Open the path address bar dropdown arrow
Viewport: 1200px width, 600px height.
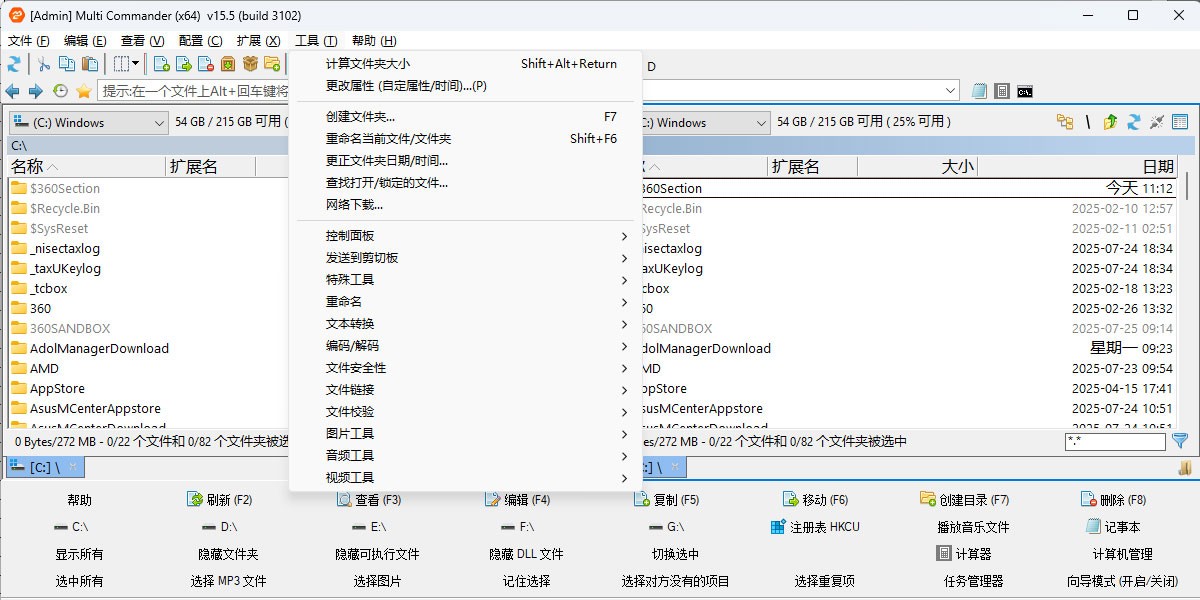pos(950,90)
